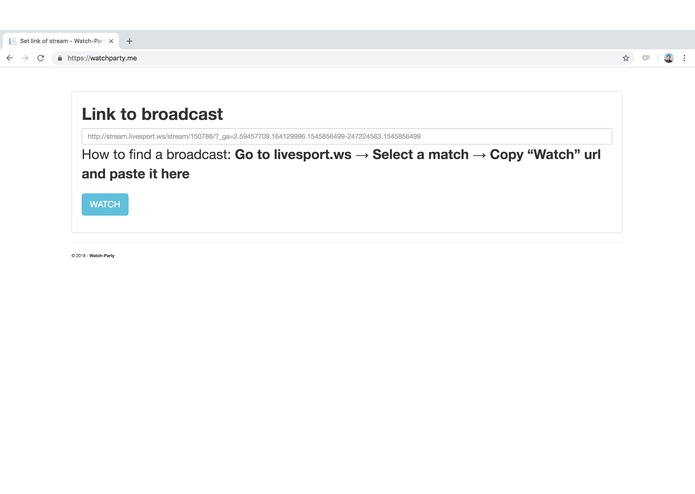695x494 pixels.
Task: Focus the broadcast link input field
Action: point(347,136)
